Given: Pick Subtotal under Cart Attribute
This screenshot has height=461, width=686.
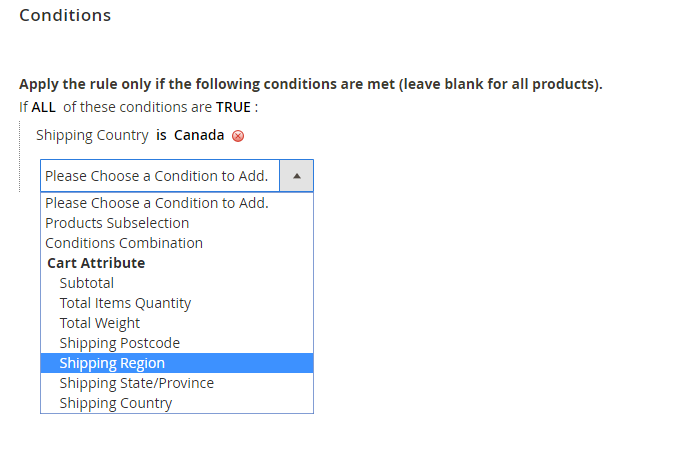Looking at the screenshot, I should click(87, 283).
